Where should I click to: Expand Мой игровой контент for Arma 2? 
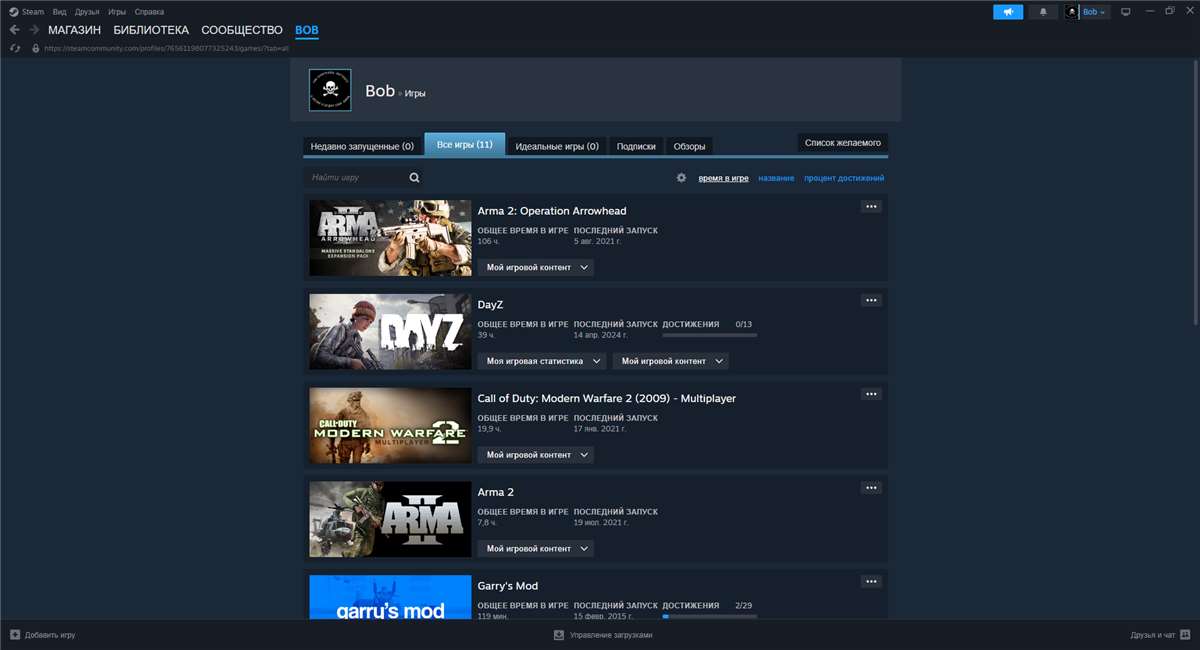click(535, 548)
